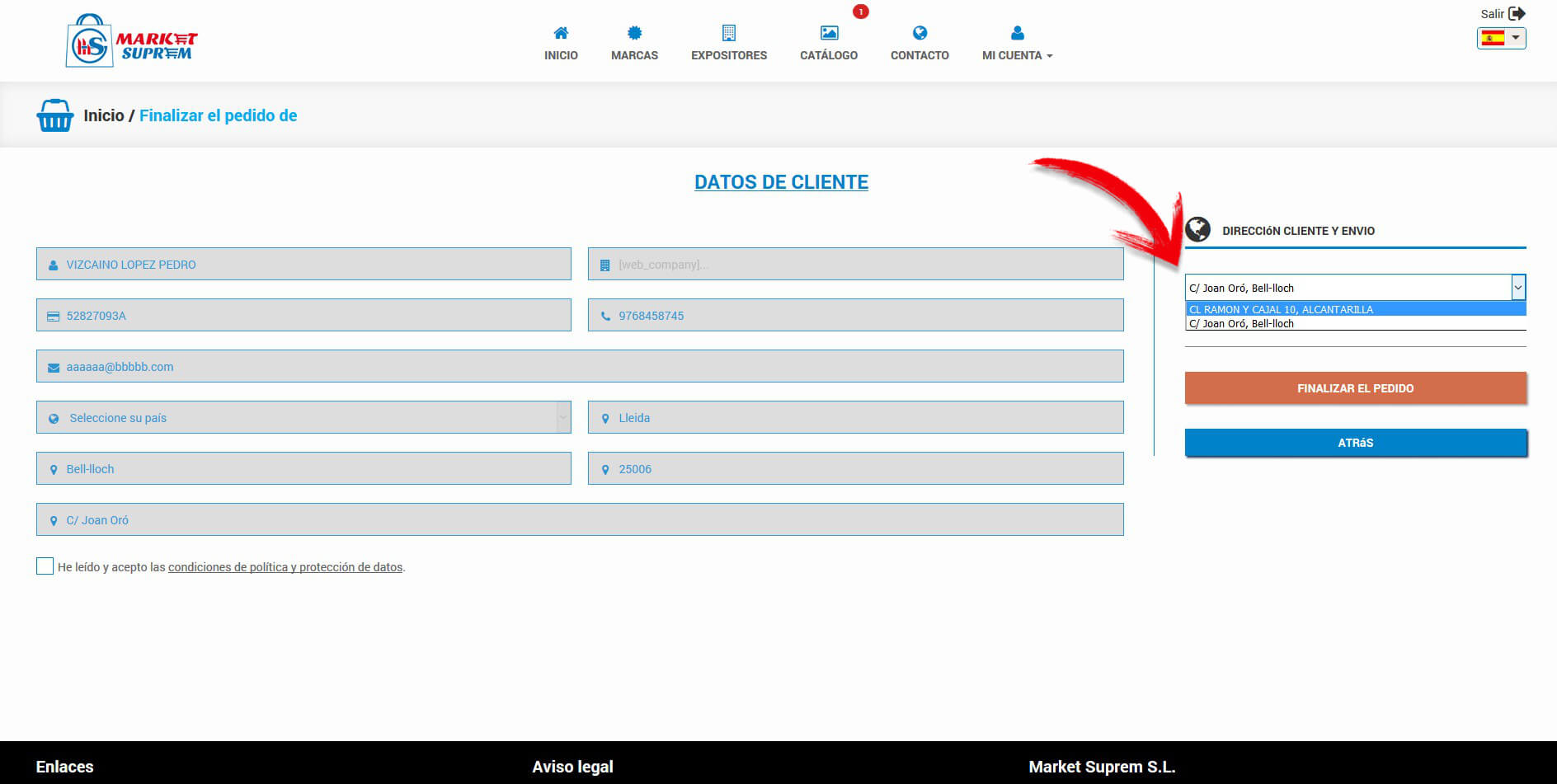Screen dimensions: 1557x784
Task: Click the Contacto globe icon
Action: point(920,33)
